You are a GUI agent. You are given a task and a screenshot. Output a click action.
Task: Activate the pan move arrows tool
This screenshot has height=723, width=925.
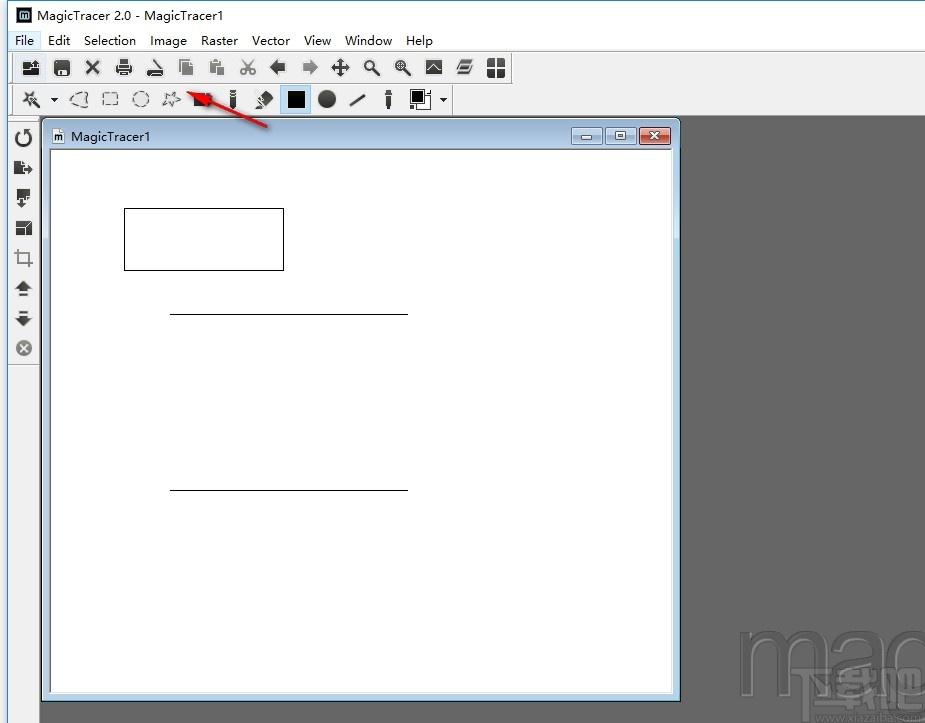click(340, 68)
